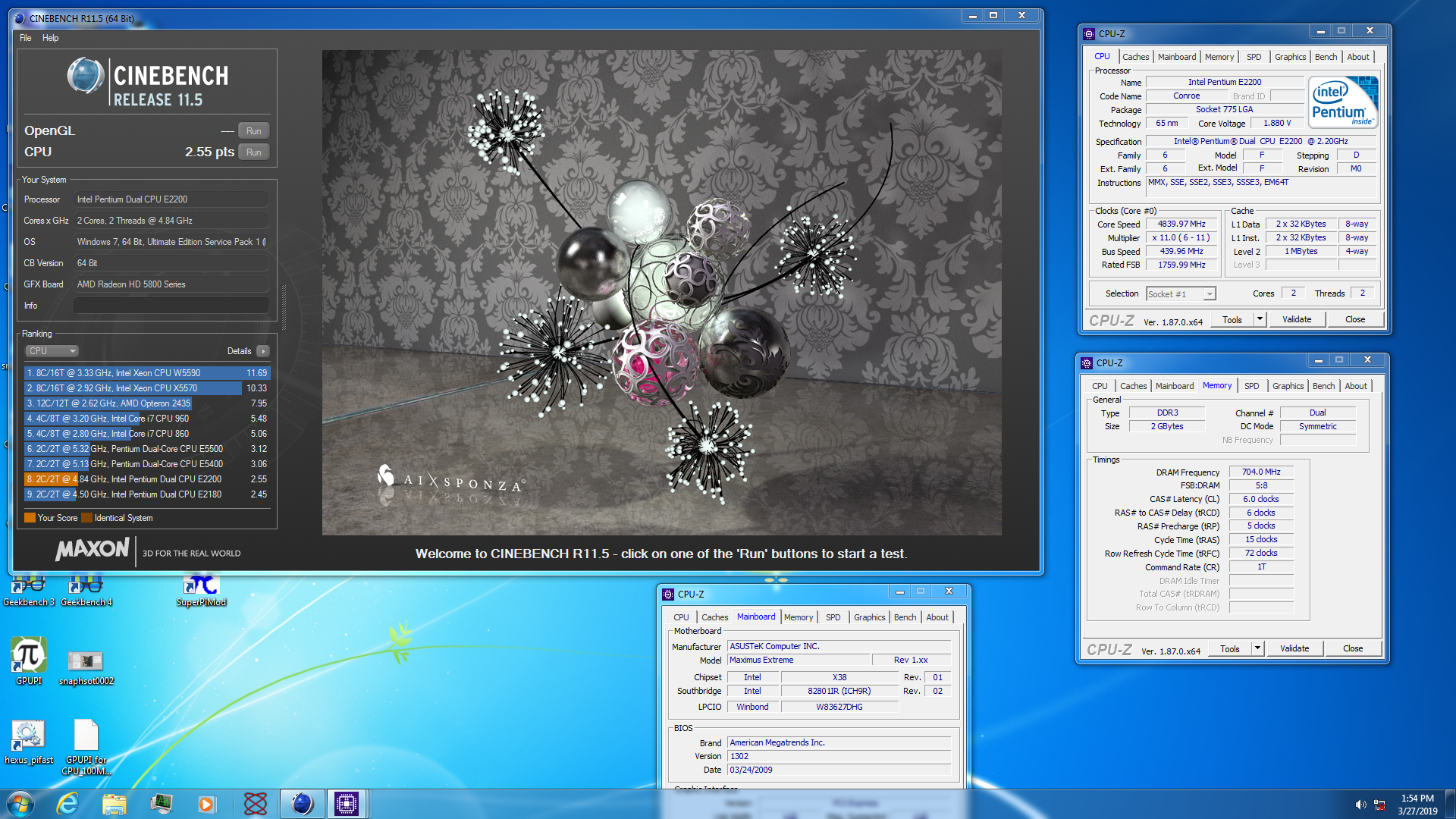1456x819 pixels.
Task: Click Validate in CPU-Z processor window
Action: [x=1297, y=319]
